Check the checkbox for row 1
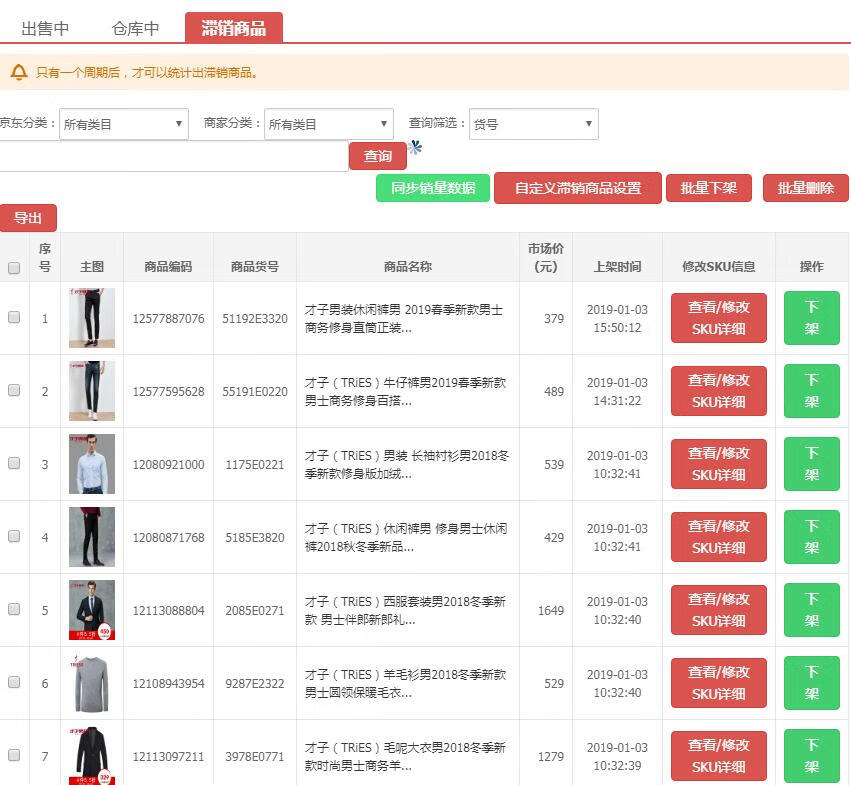Viewport: 851px width, 785px height. pyautogui.click(x=14, y=317)
